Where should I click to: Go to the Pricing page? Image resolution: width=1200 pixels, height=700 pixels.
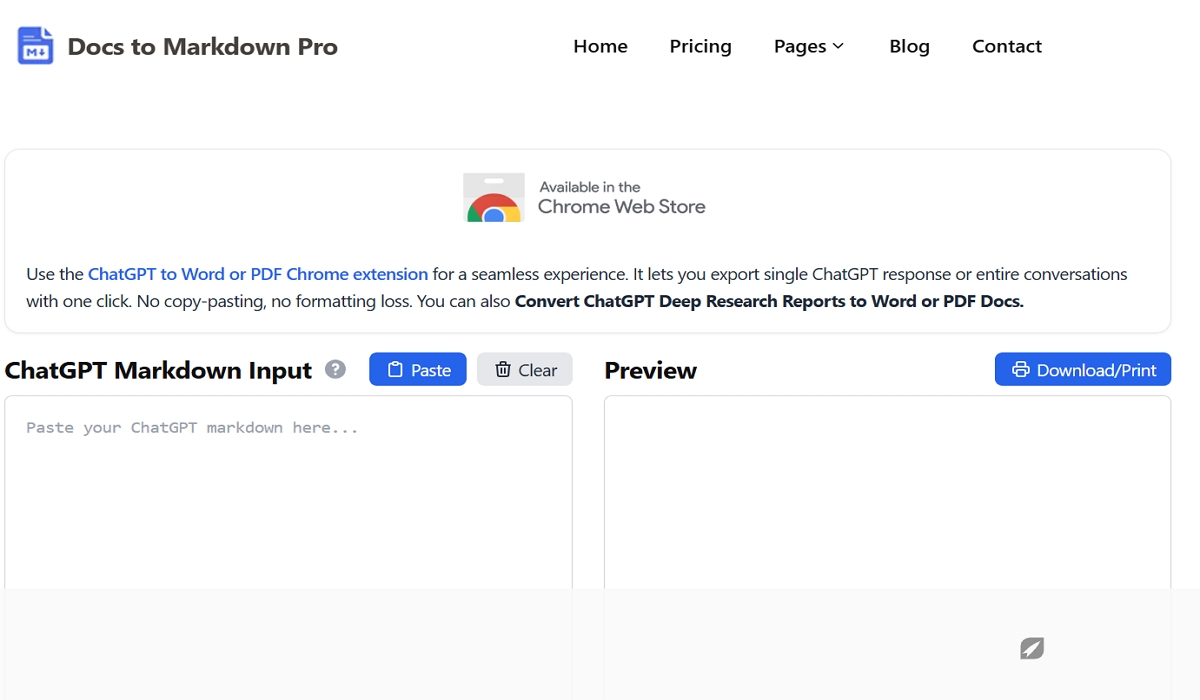[700, 46]
